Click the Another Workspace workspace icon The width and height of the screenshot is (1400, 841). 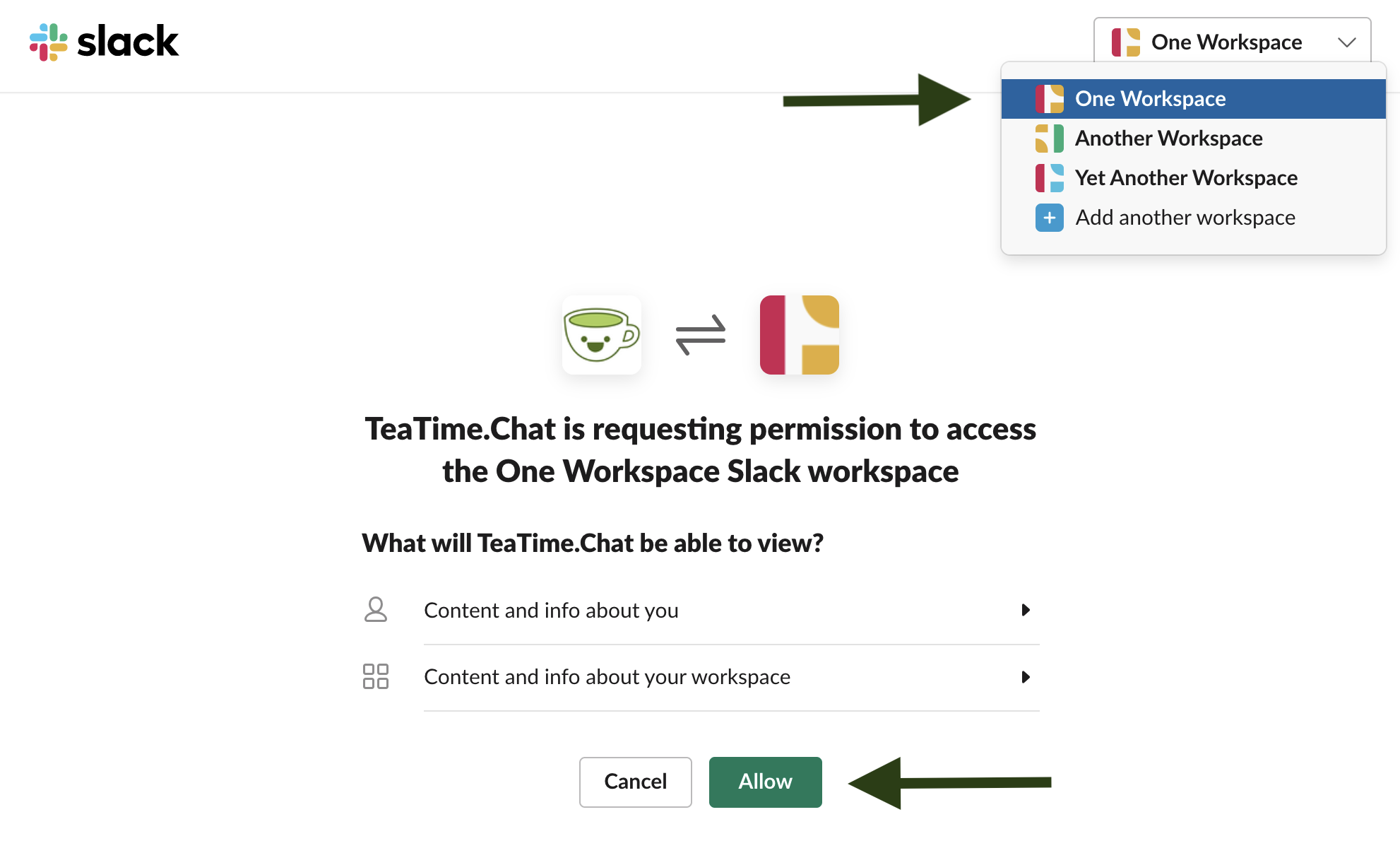point(1048,138)
